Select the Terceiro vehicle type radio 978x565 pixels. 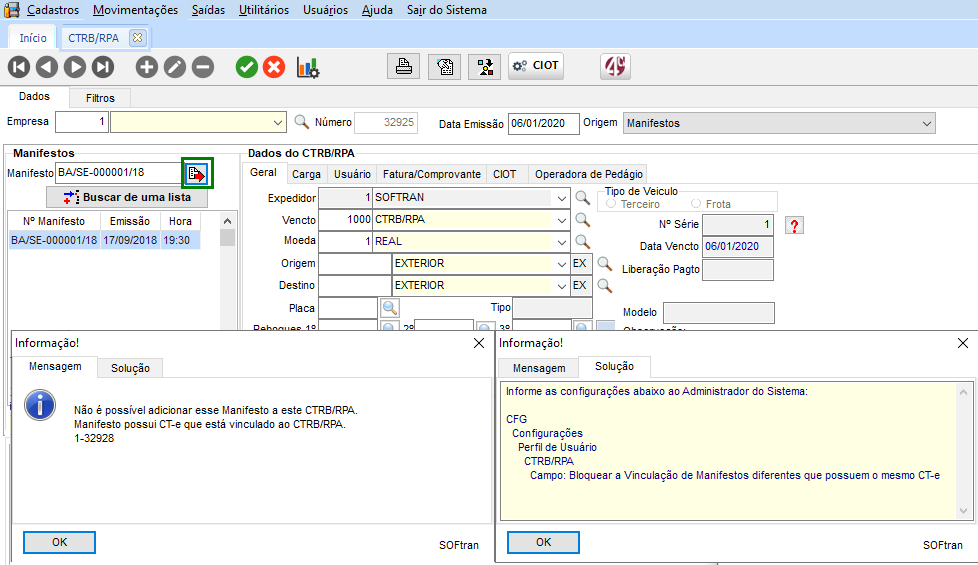(612, 204)
